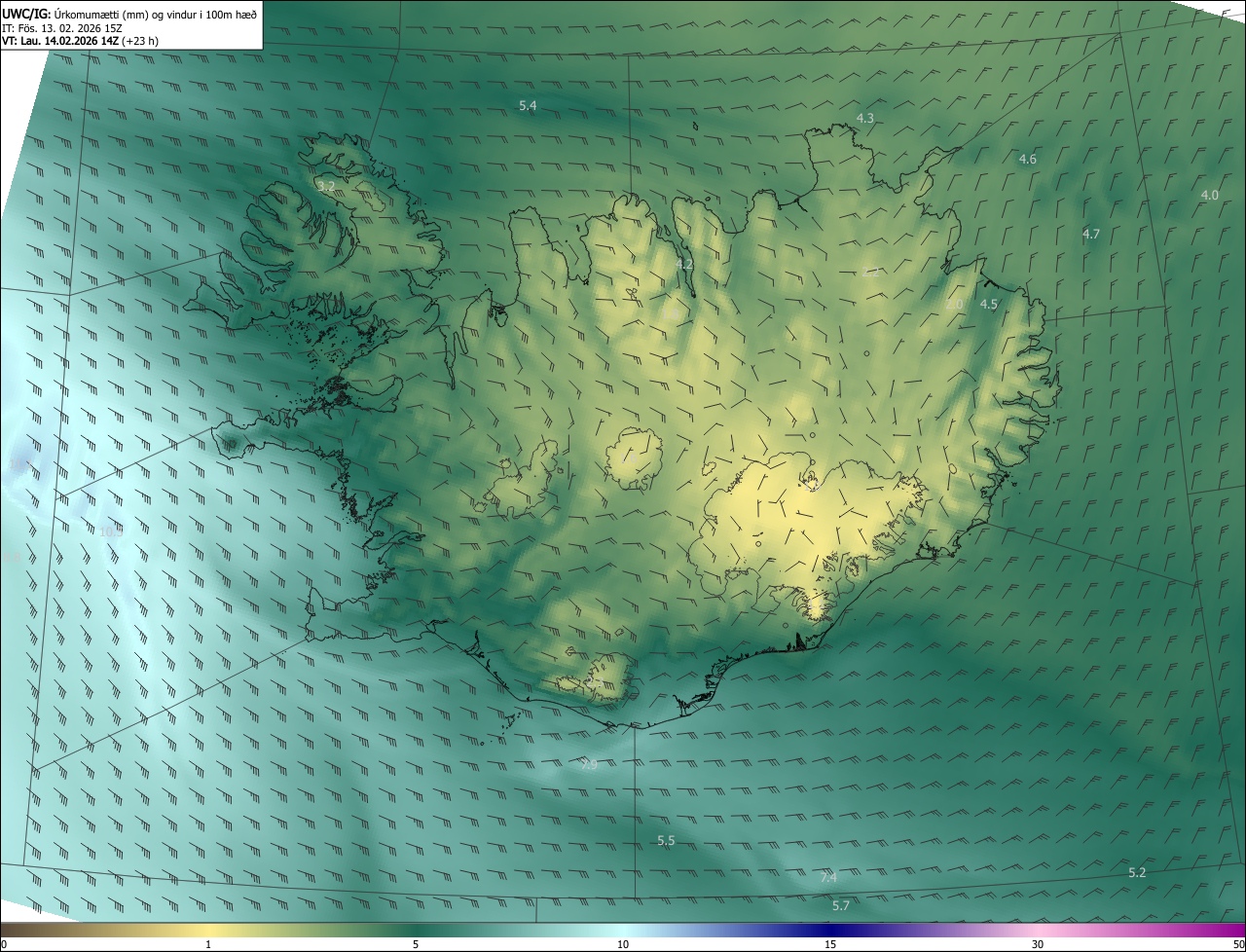Screen dimensions: 1246x952
Task: Click the 5.5 value label
Action: point(666,840)
